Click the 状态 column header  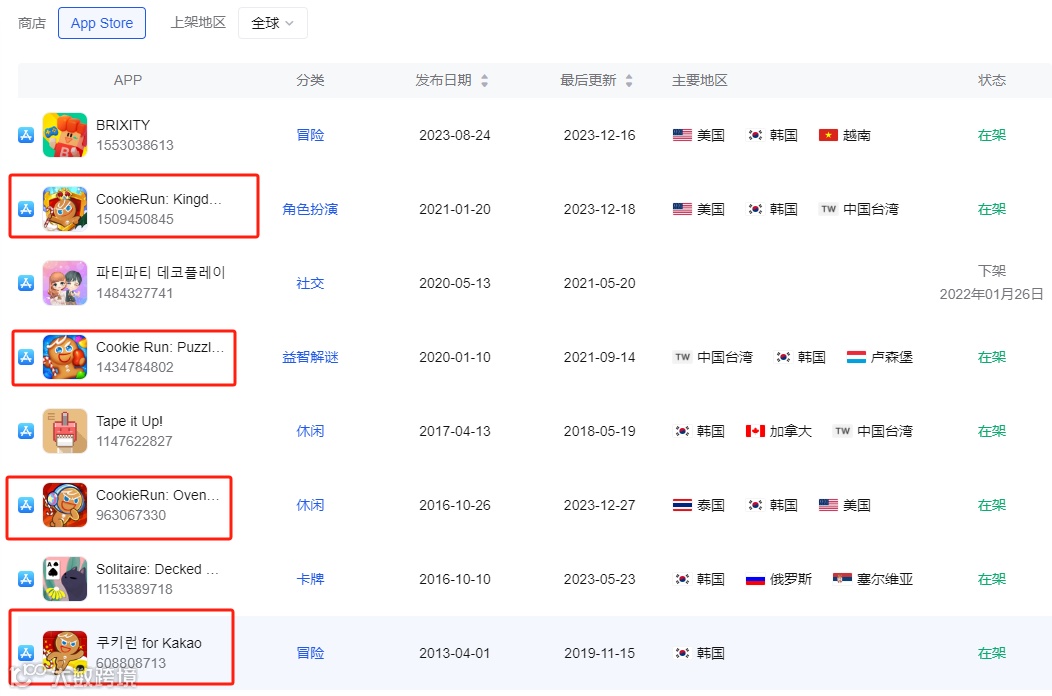(x=992, y=81)
